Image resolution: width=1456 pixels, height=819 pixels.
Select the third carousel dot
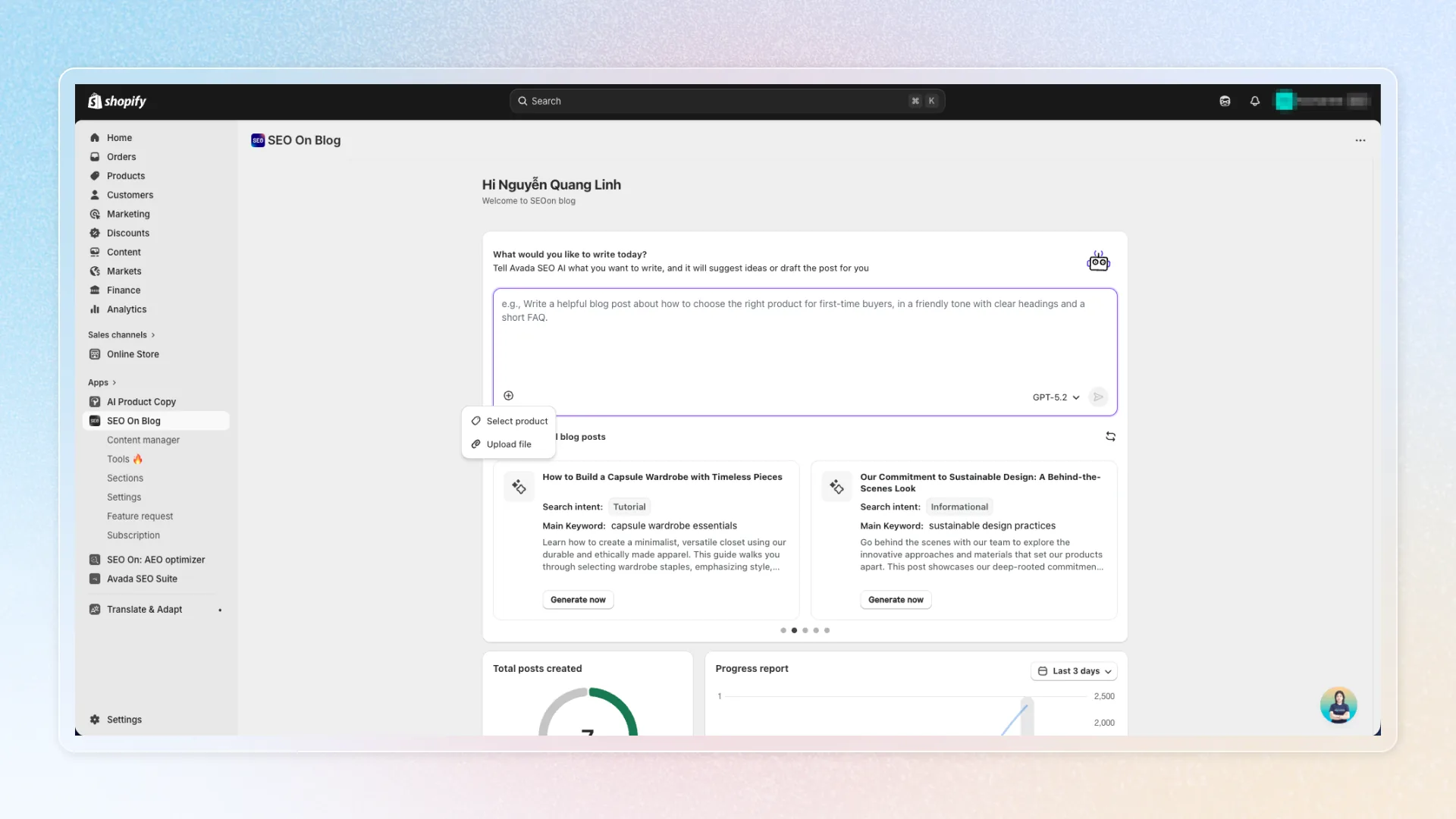point(805,630)
